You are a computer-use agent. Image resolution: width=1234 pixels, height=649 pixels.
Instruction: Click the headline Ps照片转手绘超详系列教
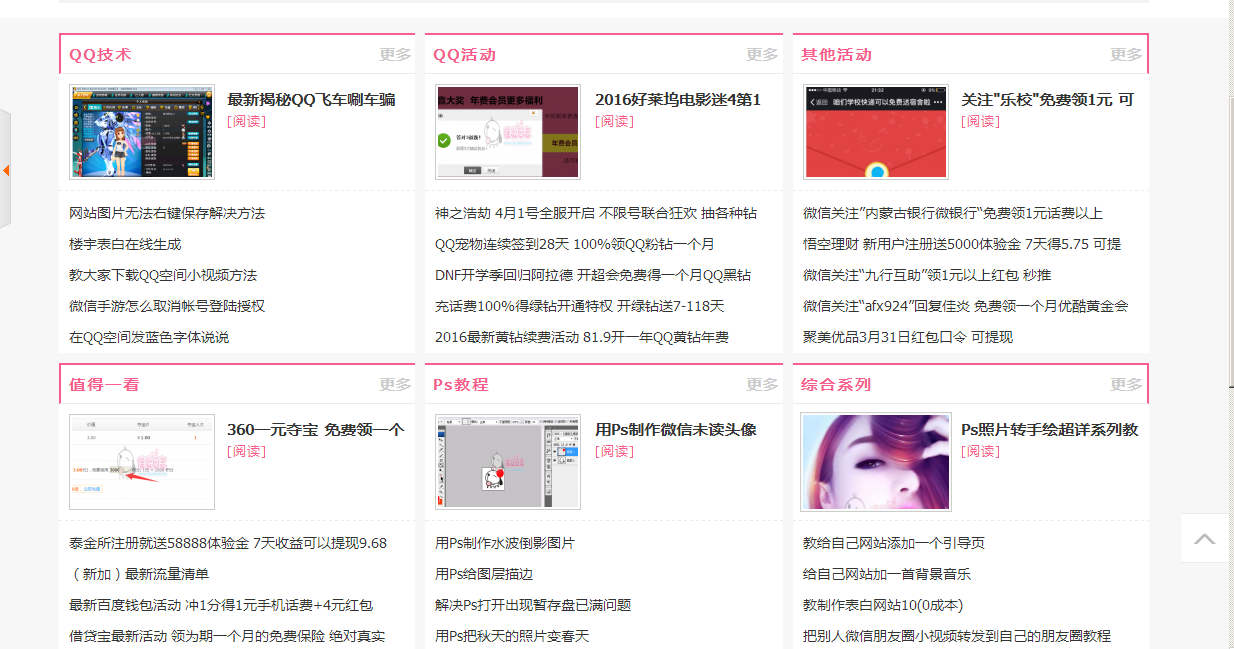click(1050, 430)
